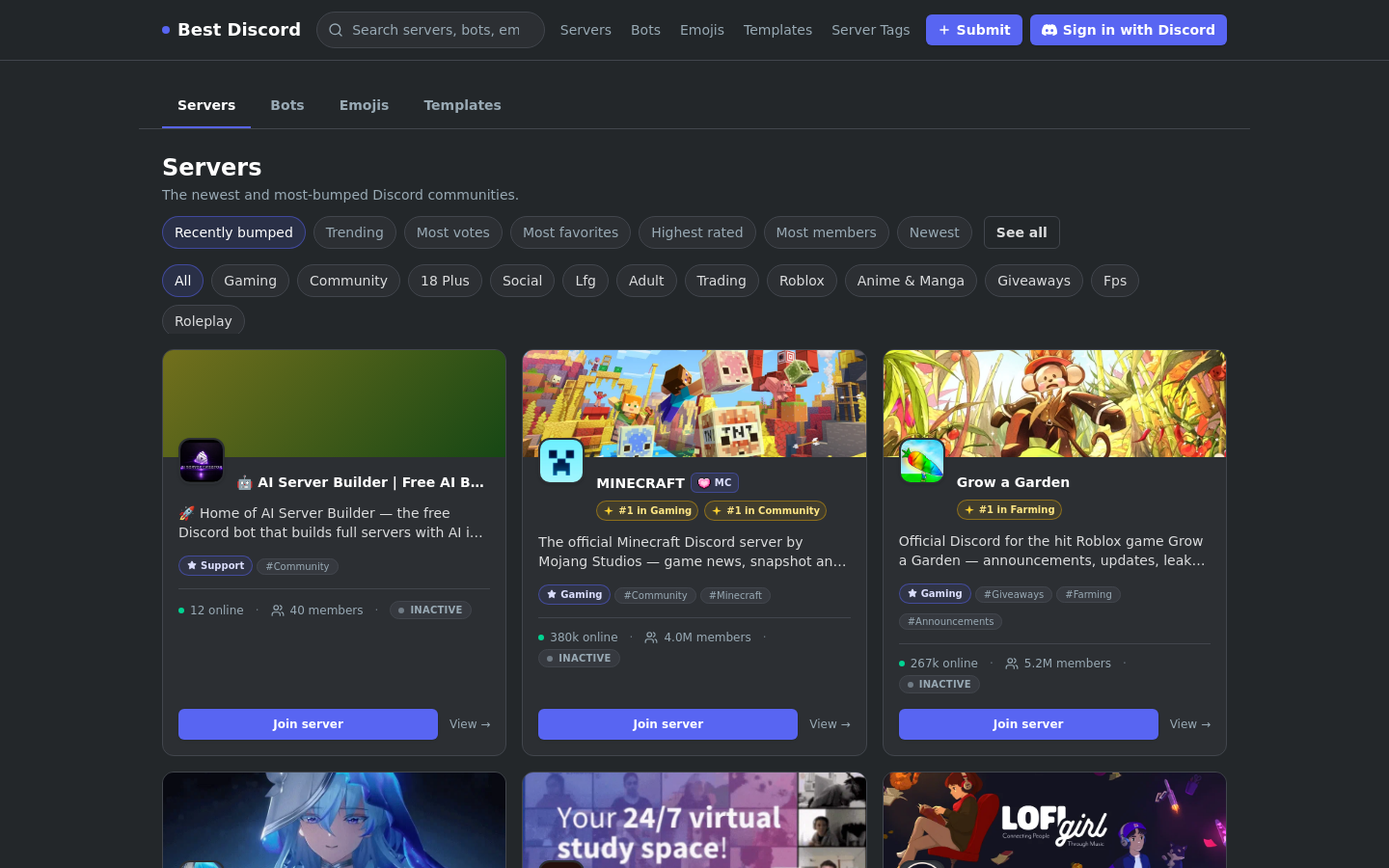Open the AI Server Builder server avatar
The height and width of the screenshot is (868, 1389).
point(202,461)
